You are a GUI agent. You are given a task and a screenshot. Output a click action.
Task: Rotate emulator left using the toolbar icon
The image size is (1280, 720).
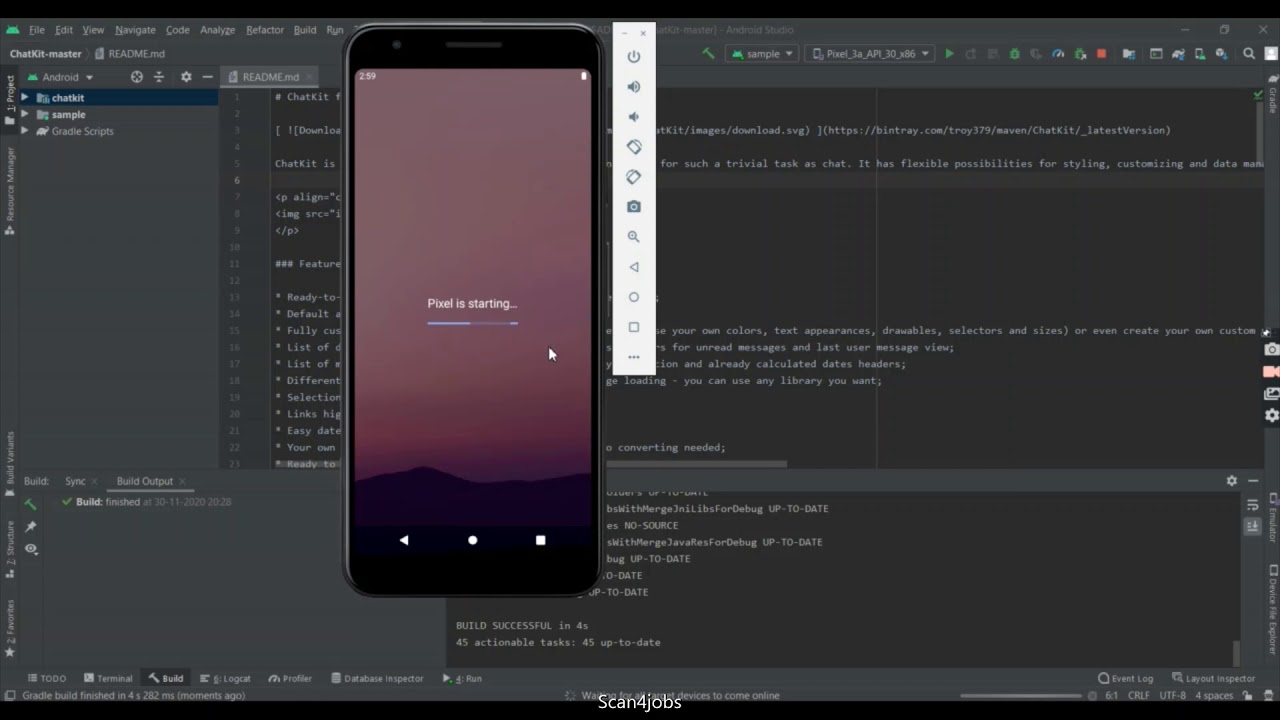[x=633, y=147]
